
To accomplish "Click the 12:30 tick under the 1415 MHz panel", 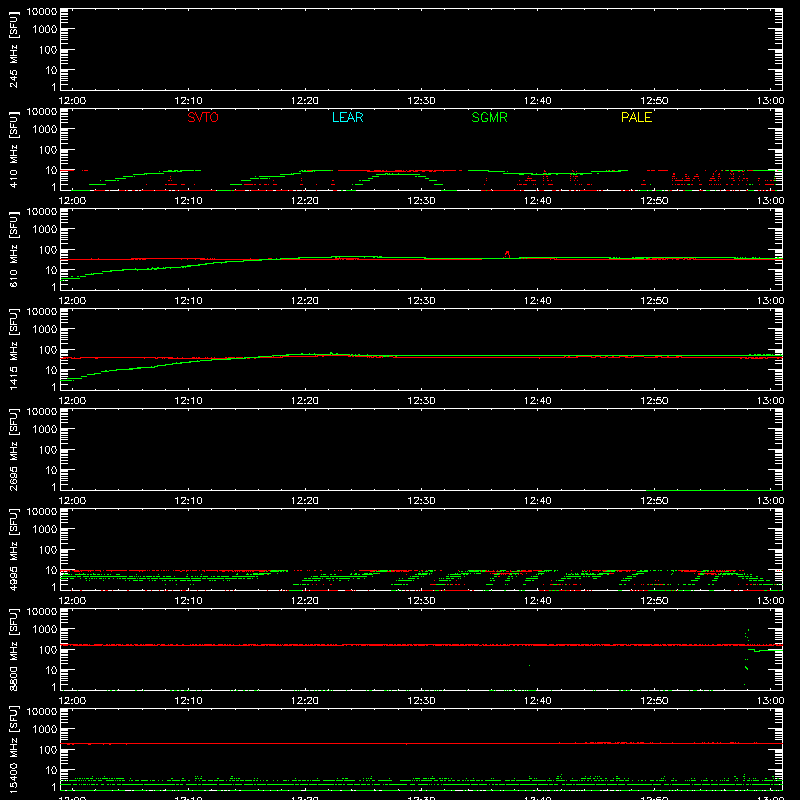I will (x=421, y=401).
